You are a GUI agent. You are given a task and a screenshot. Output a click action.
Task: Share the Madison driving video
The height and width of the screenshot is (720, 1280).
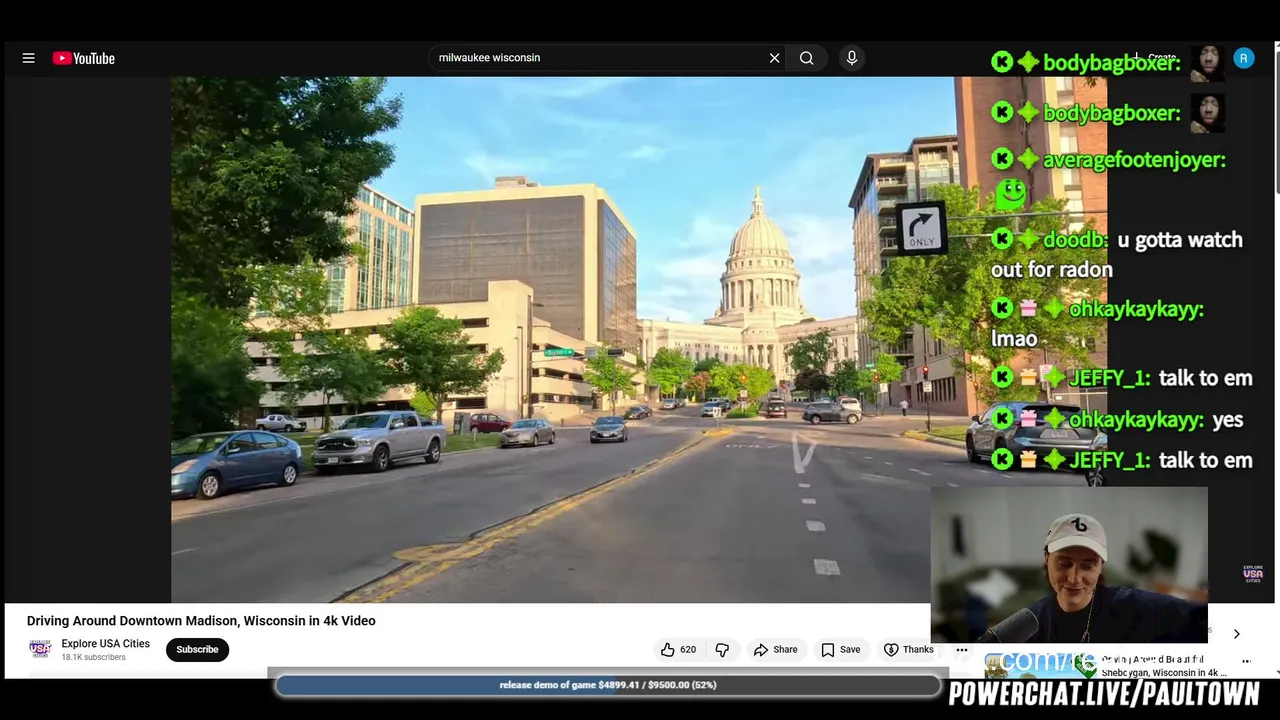775,650
